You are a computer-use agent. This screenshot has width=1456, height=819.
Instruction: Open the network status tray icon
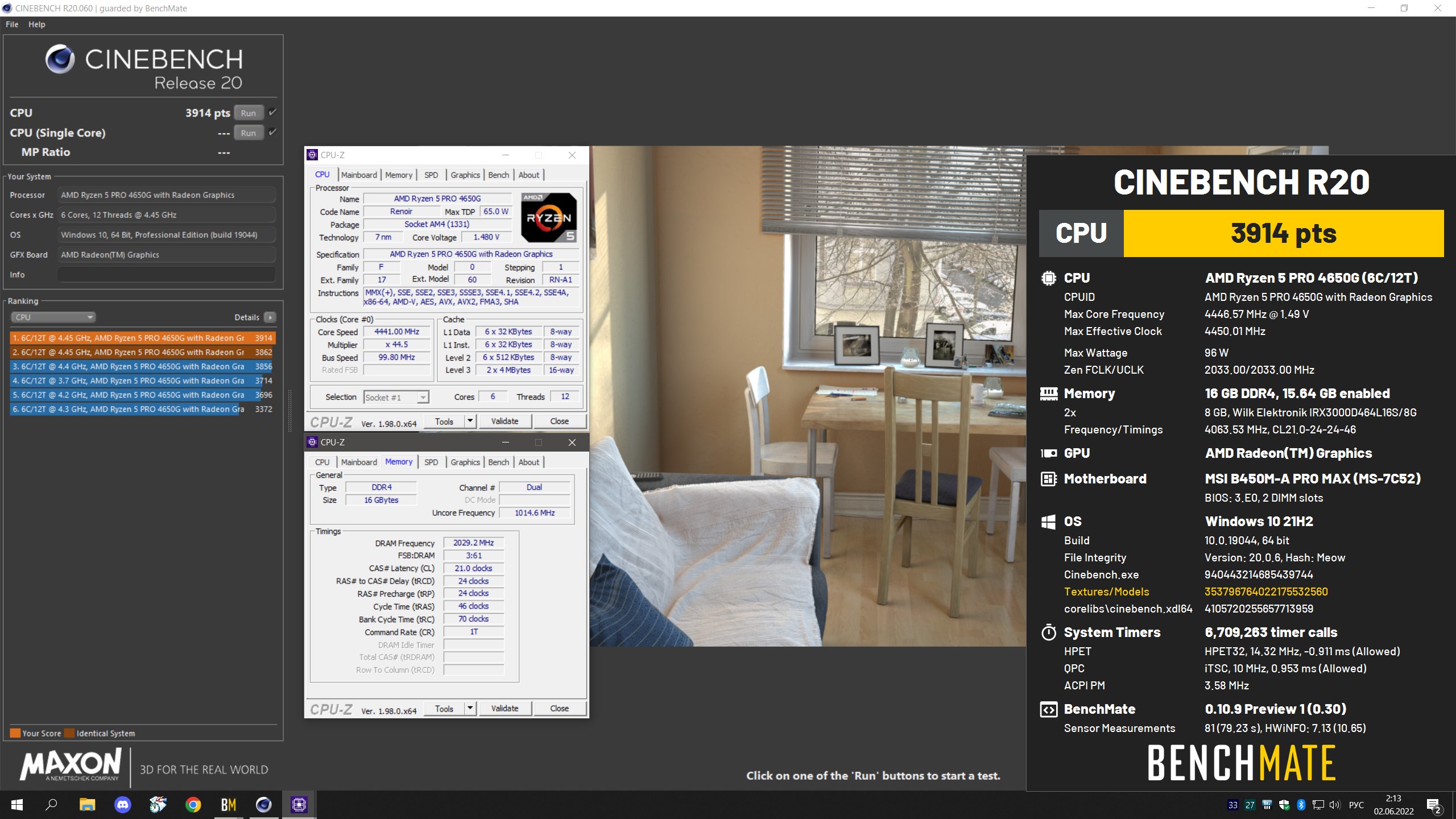point(1318,805)
